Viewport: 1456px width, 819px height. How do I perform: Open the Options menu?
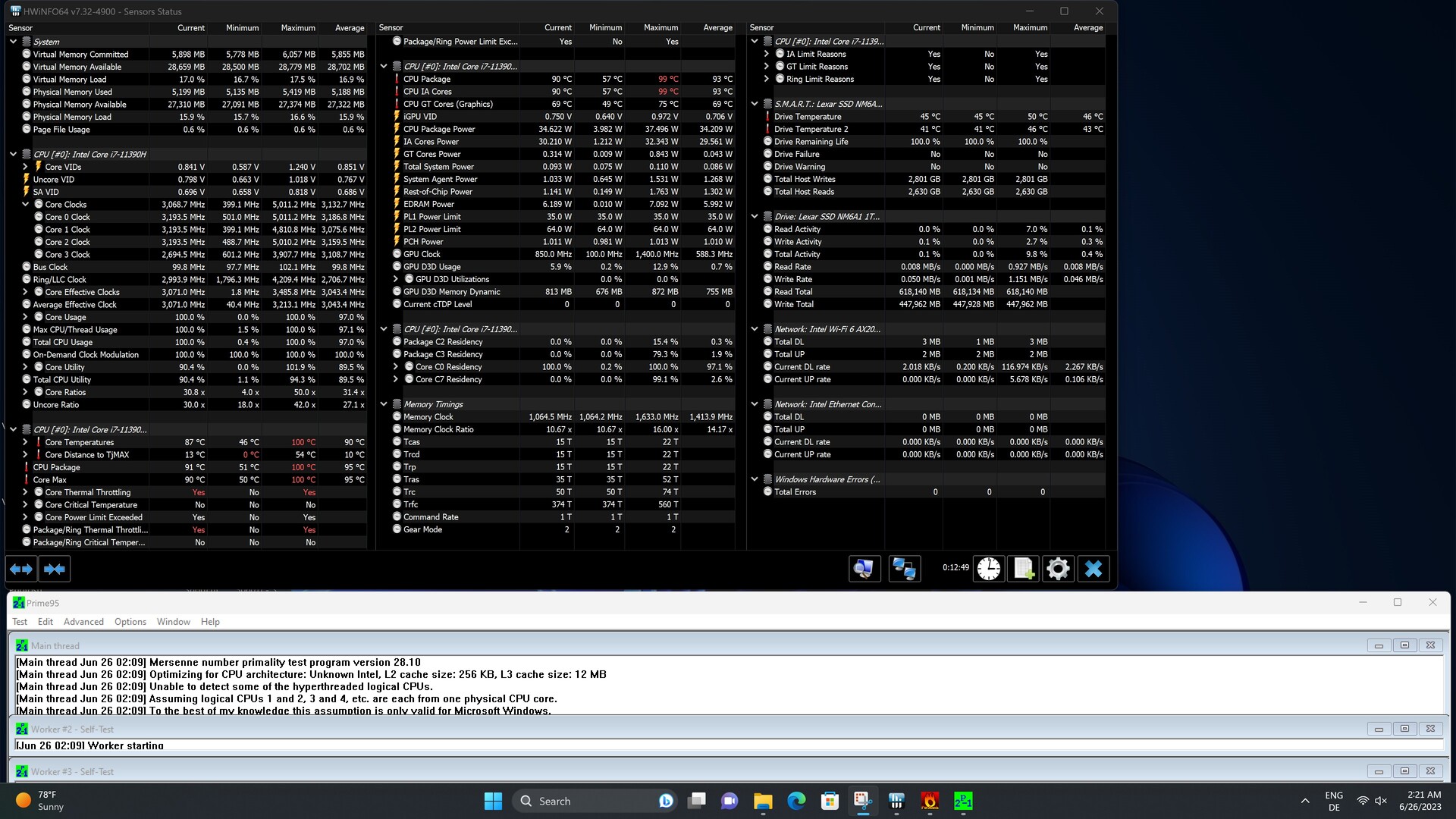(x=130, y=622)
